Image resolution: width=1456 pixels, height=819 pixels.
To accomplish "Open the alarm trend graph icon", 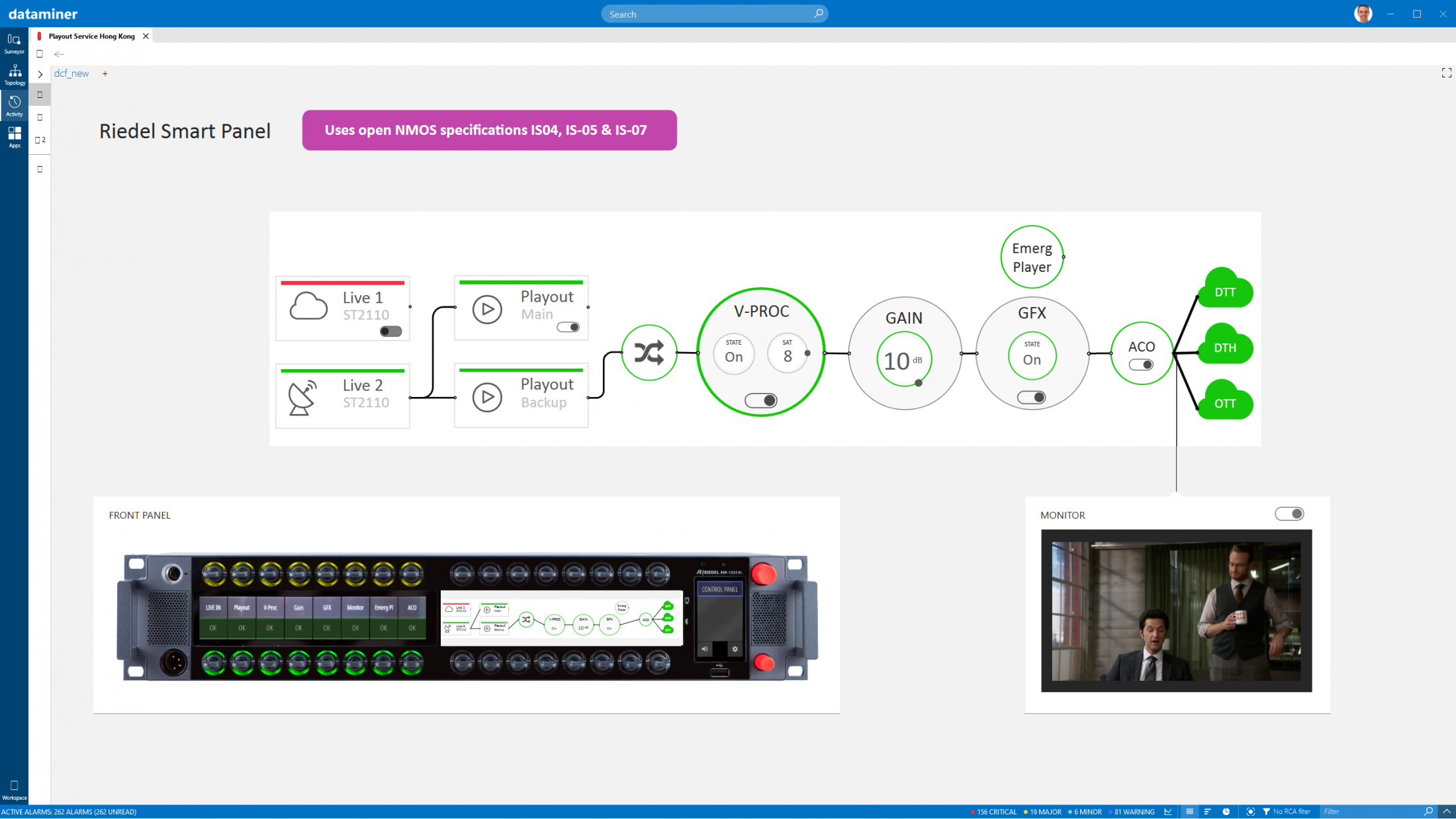I will coord(1168,812).
